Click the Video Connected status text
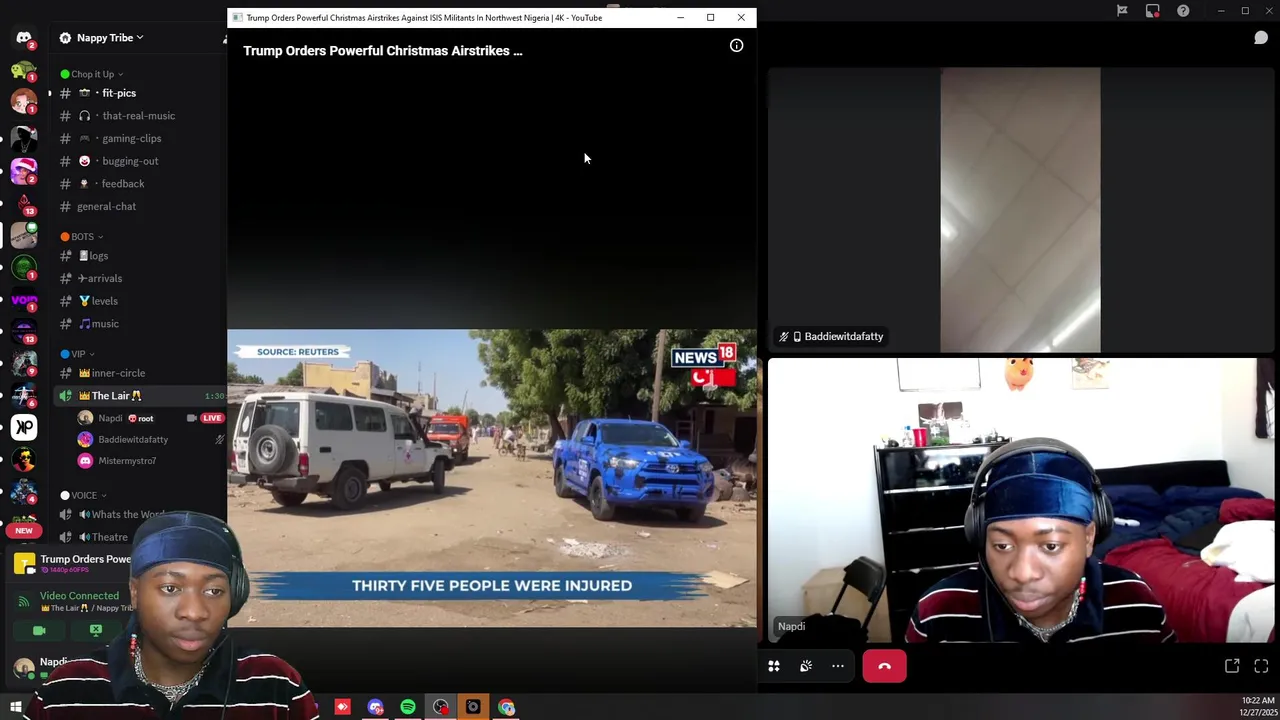Viewport: 1280px width, 720px height. point(79,596)
